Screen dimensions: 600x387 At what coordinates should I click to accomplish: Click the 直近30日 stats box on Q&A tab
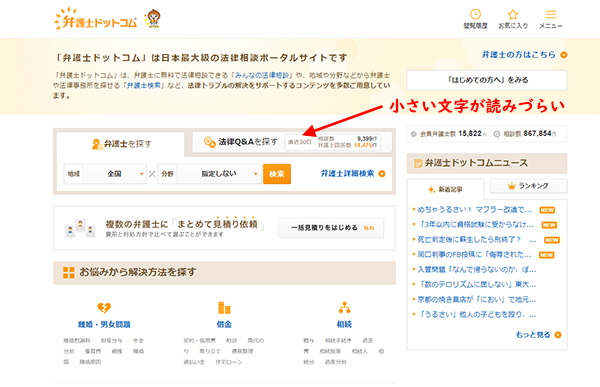click(x=333, y=142)
